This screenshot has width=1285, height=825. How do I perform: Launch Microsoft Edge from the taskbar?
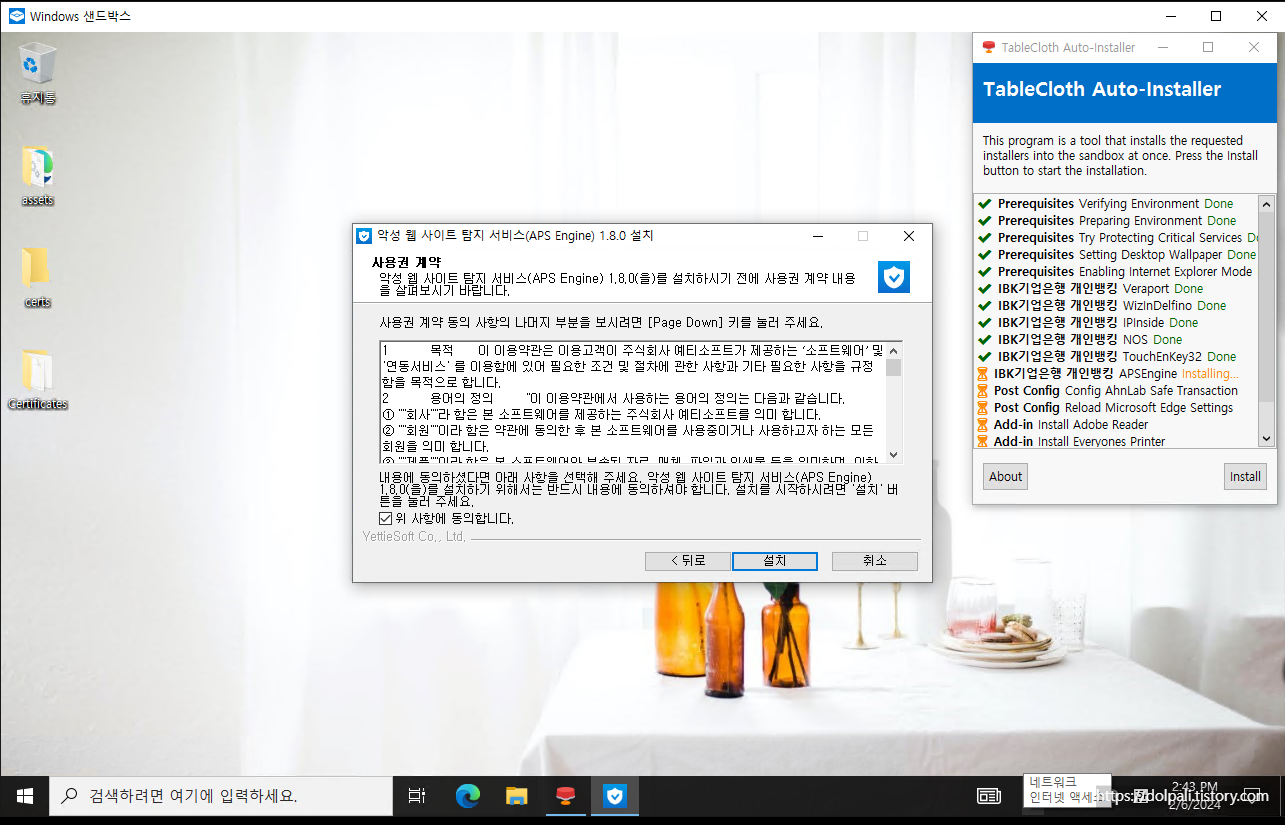click(x=467, y=796)
